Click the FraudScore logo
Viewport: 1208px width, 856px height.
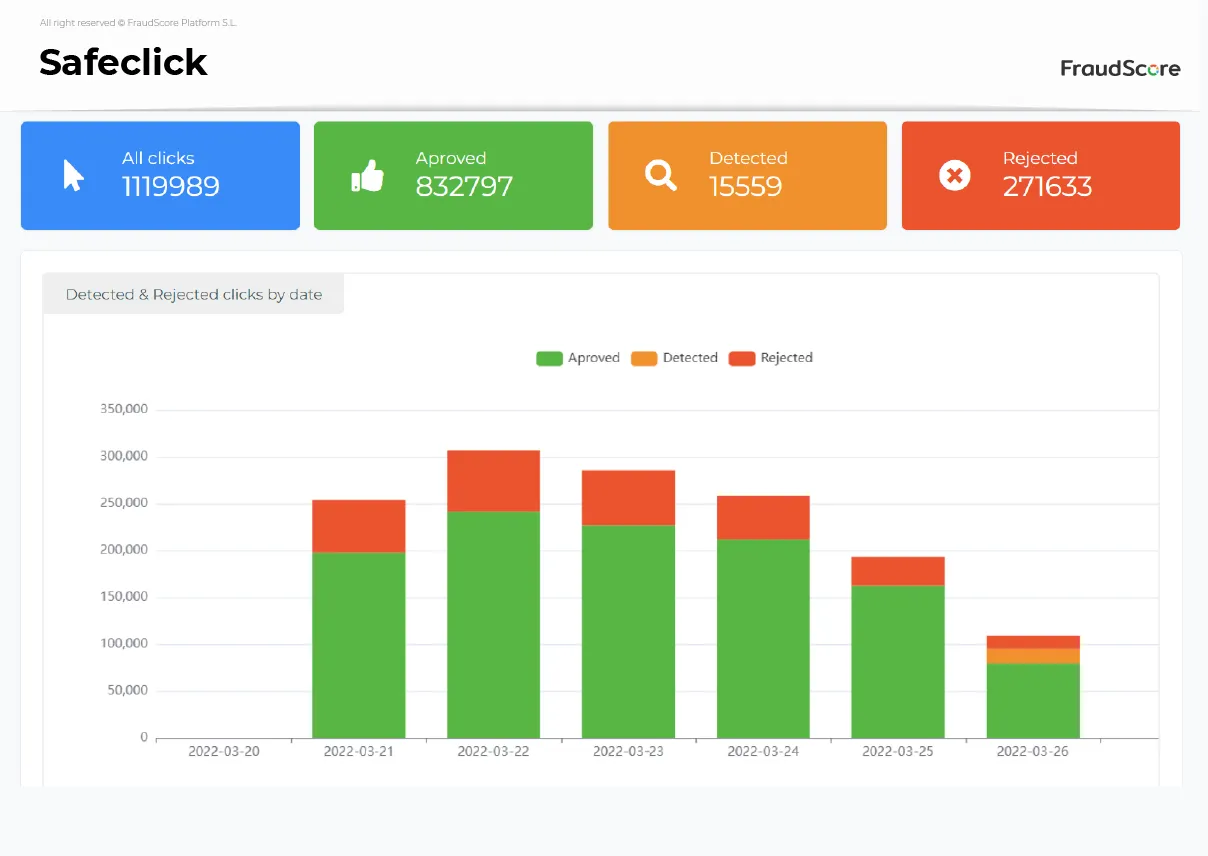pos(1120,68)
